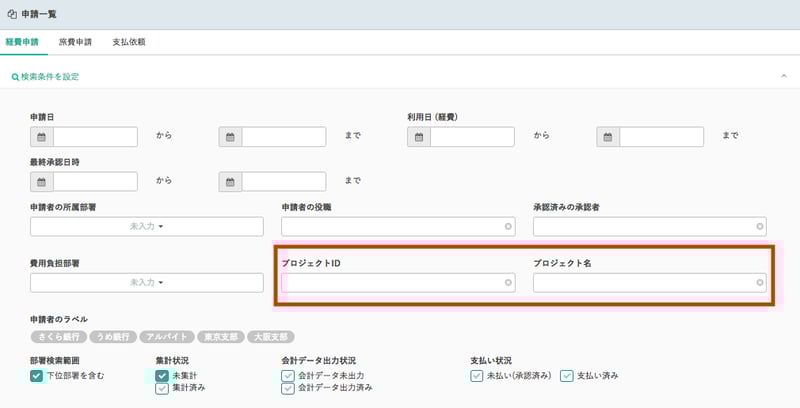Open calendar for 利用日 (経費) end date
This screenshot has width=800, height=408.
(608, 137)
